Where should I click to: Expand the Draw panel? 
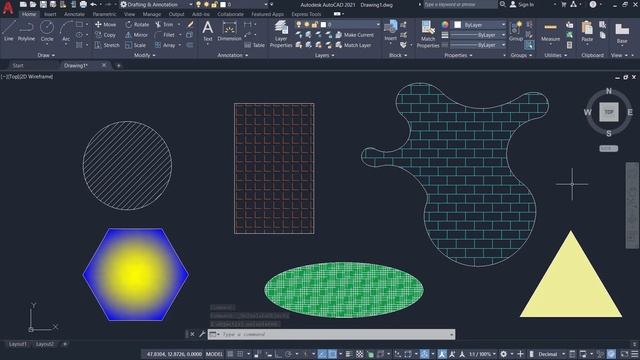46,55
